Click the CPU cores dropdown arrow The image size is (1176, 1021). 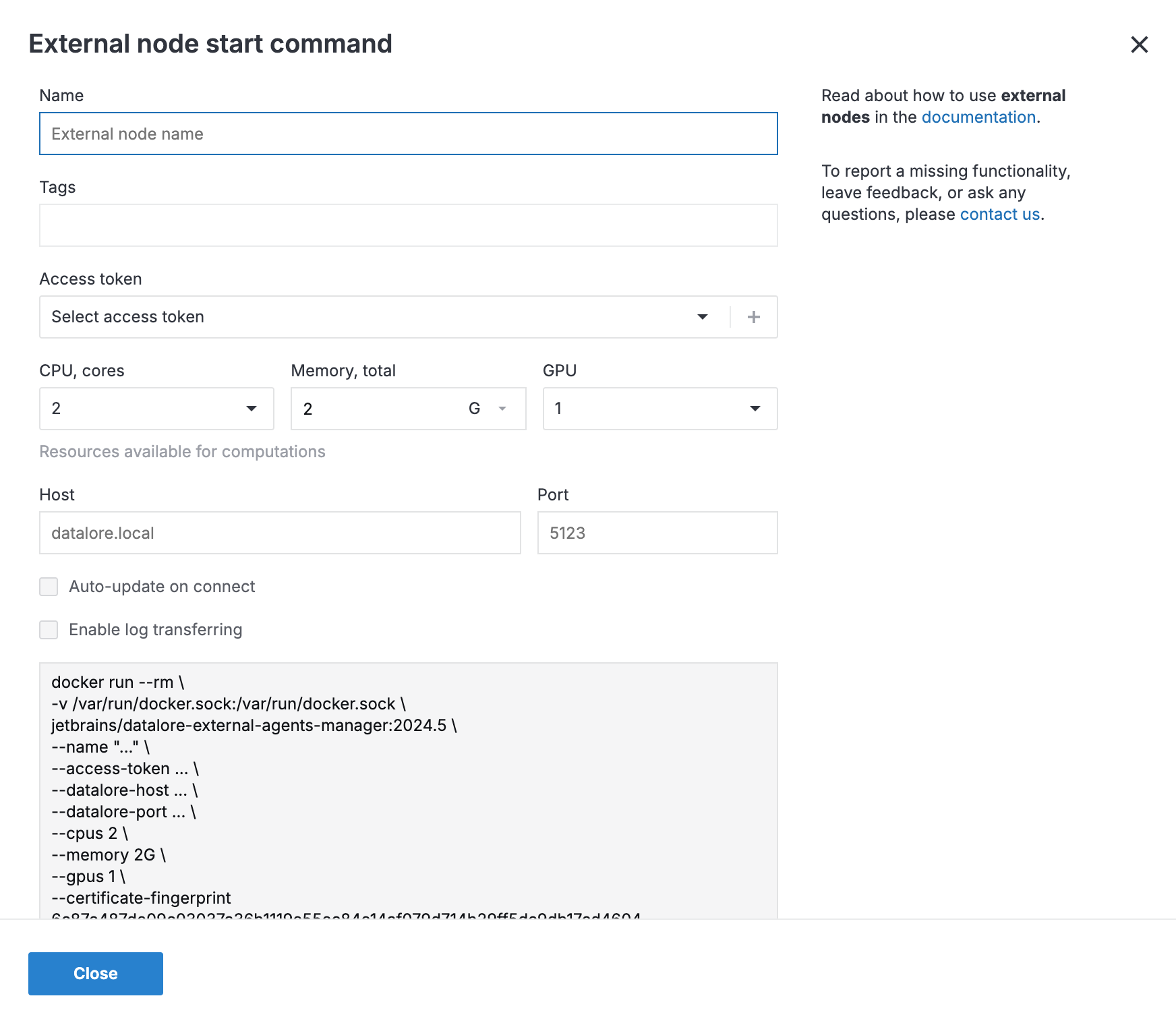click(252, 409)
